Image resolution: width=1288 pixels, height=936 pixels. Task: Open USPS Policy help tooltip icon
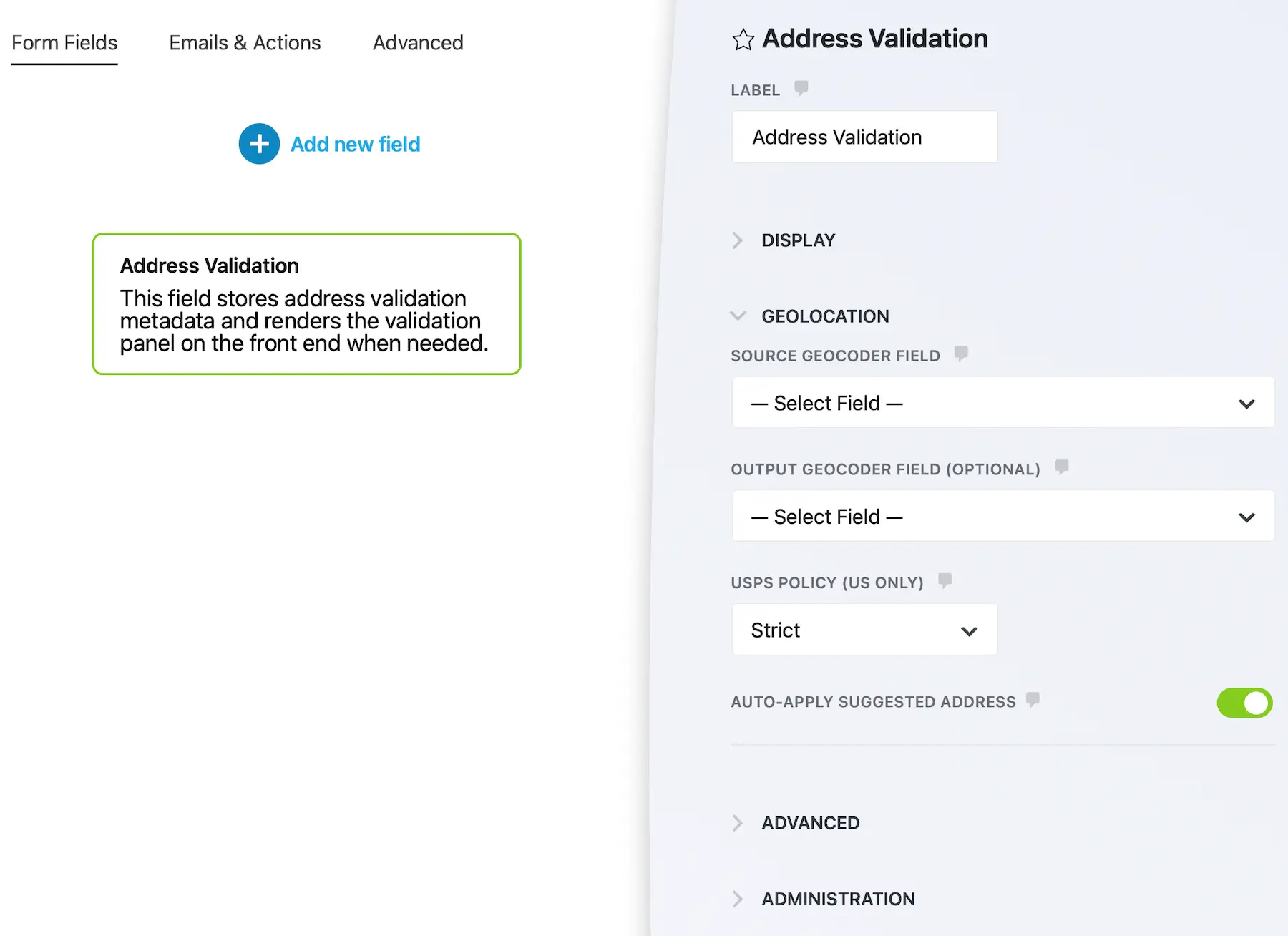click(x=945, y=580)
